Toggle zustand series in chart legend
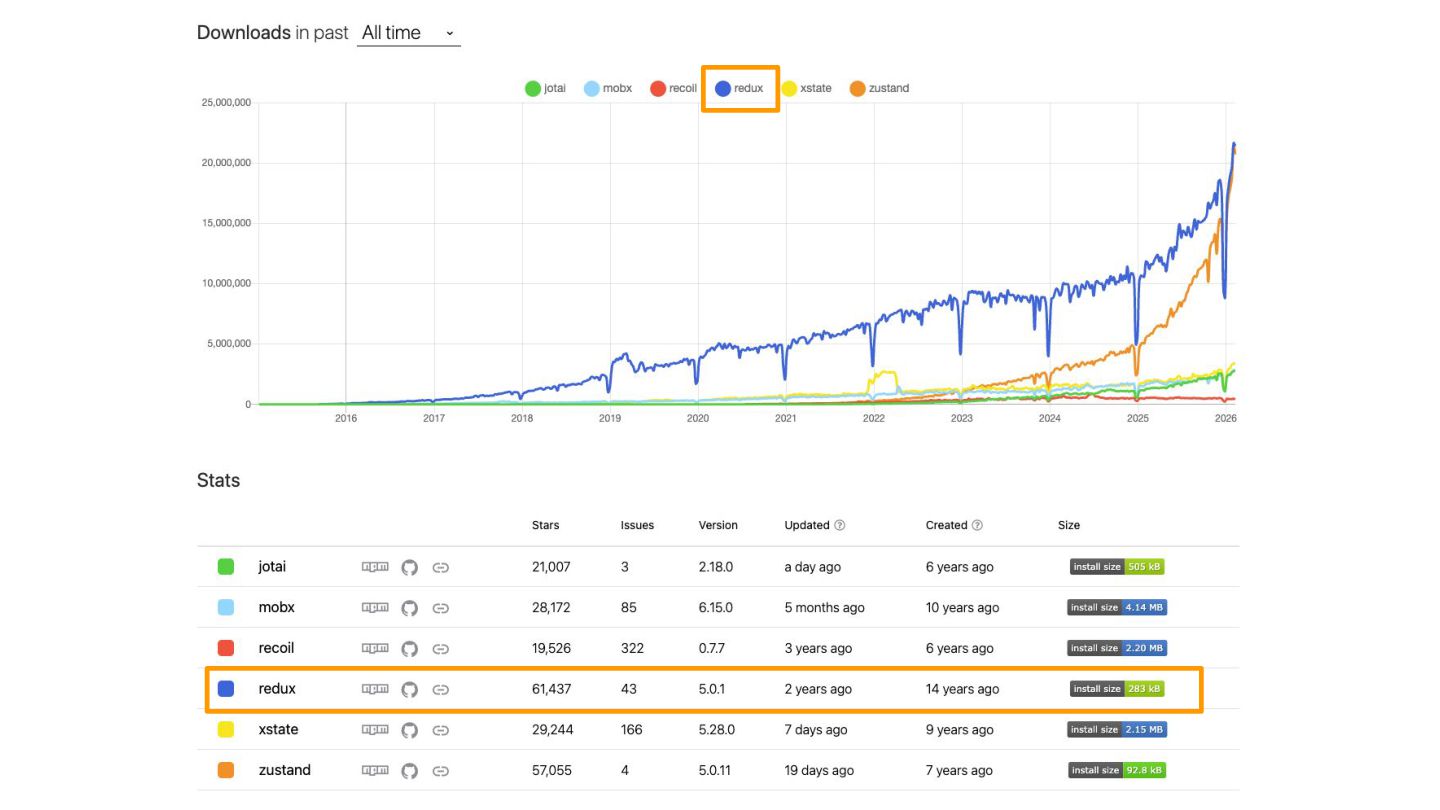 coord(879,88)
